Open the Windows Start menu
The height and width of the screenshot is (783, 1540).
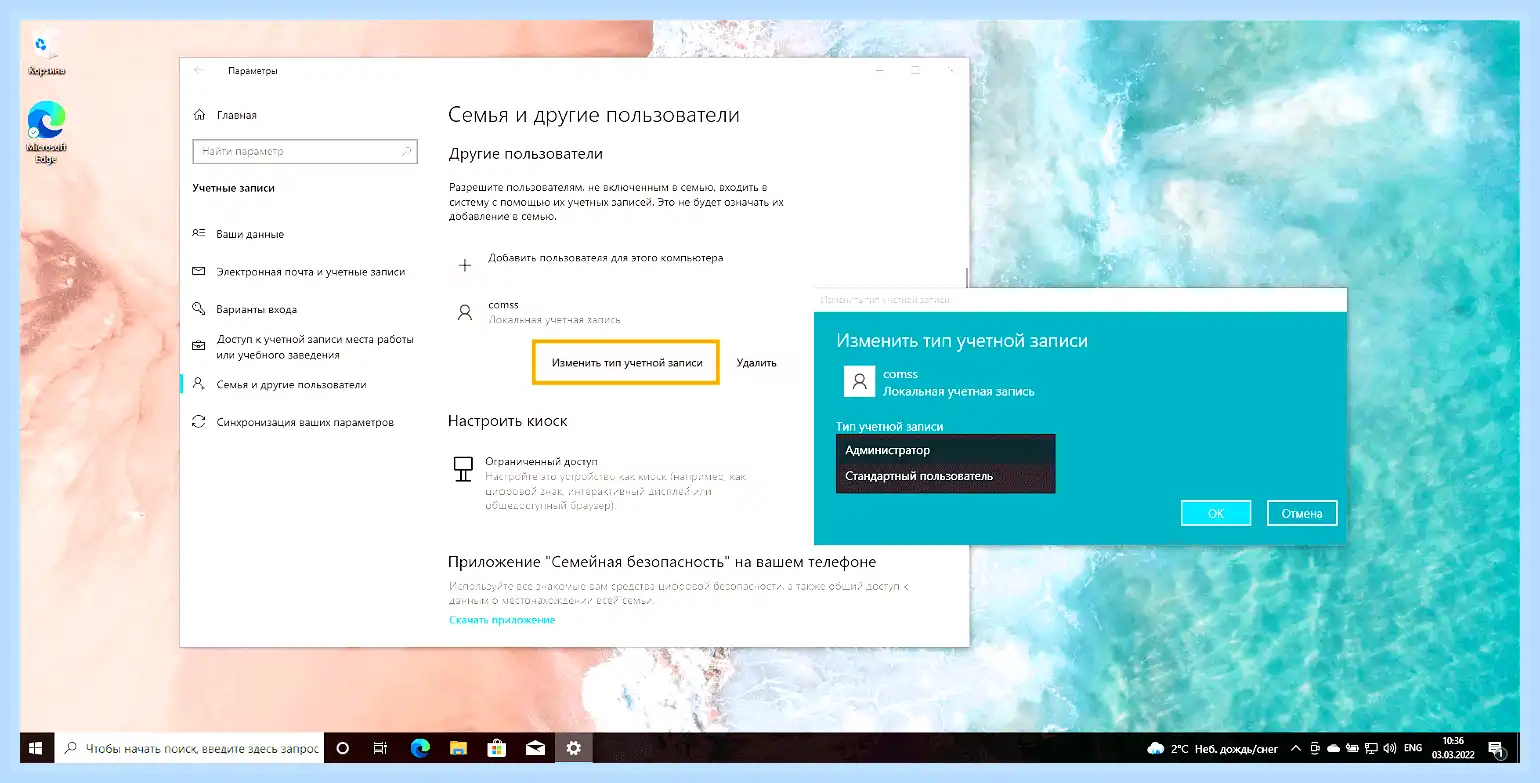coord(37,748)
